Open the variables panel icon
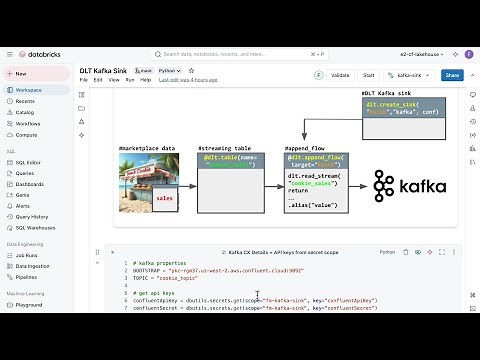This screenshot has width=480, height=360. [x=473, y=135]
